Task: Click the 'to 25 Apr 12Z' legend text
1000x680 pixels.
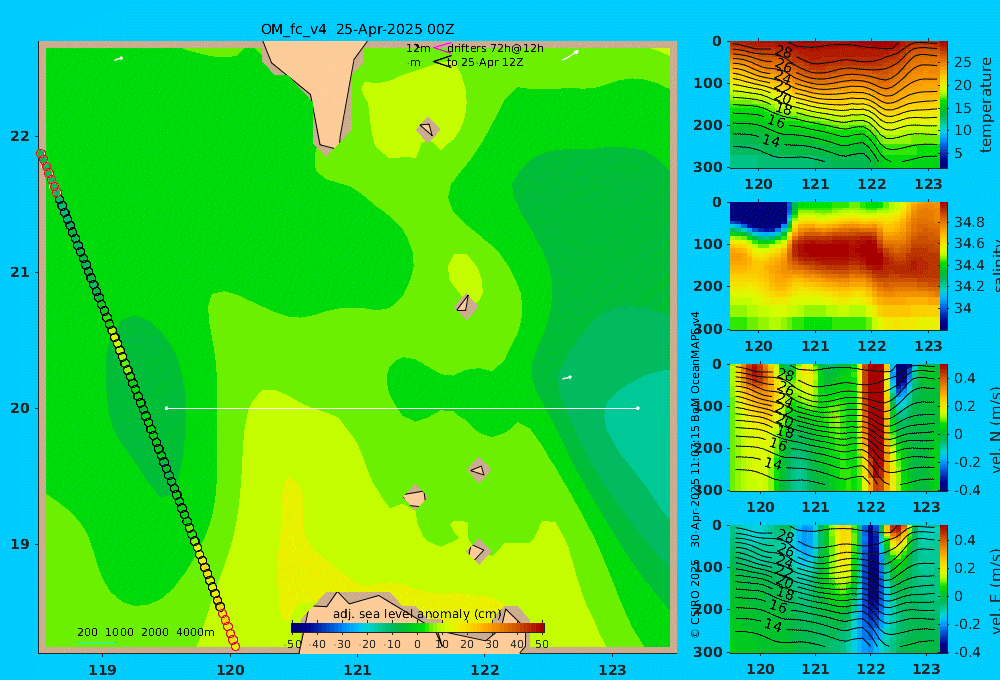Action: [x=485, y=62]
